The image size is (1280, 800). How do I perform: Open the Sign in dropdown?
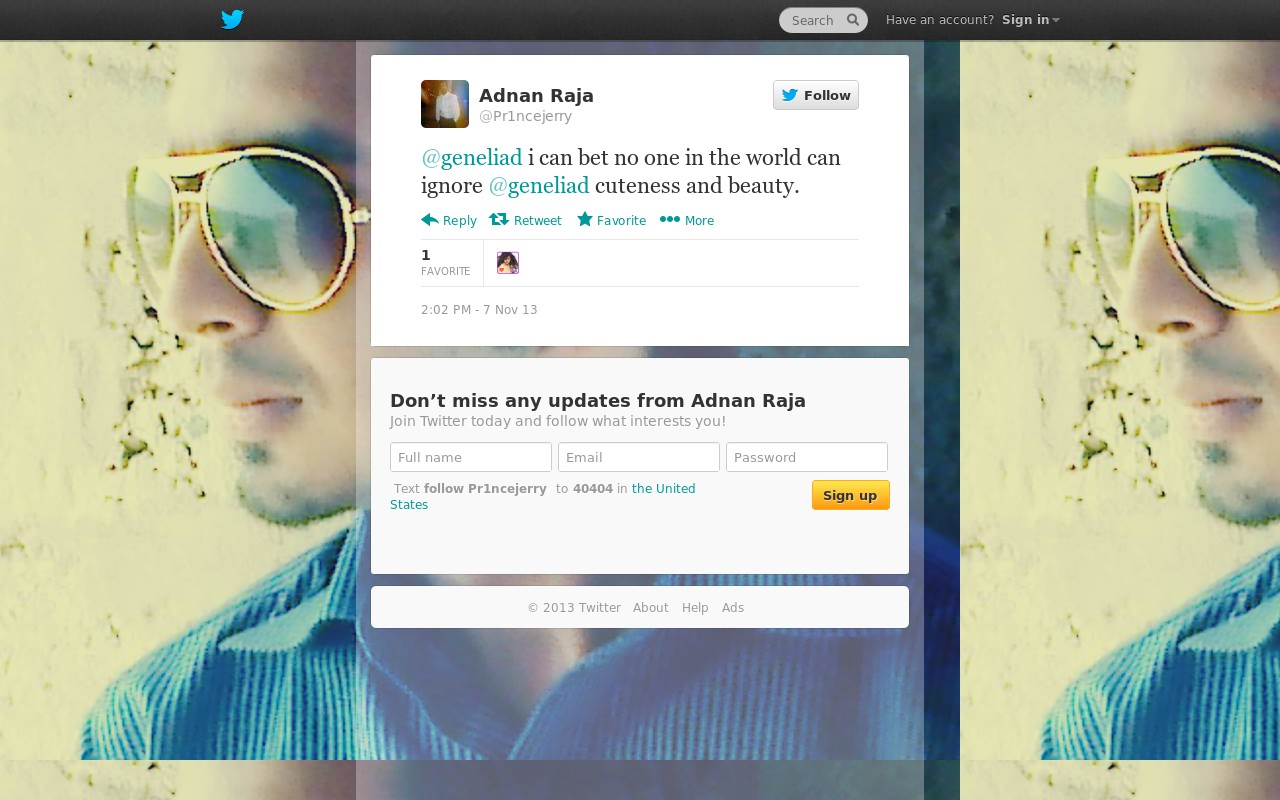[x=1030, y=20]
